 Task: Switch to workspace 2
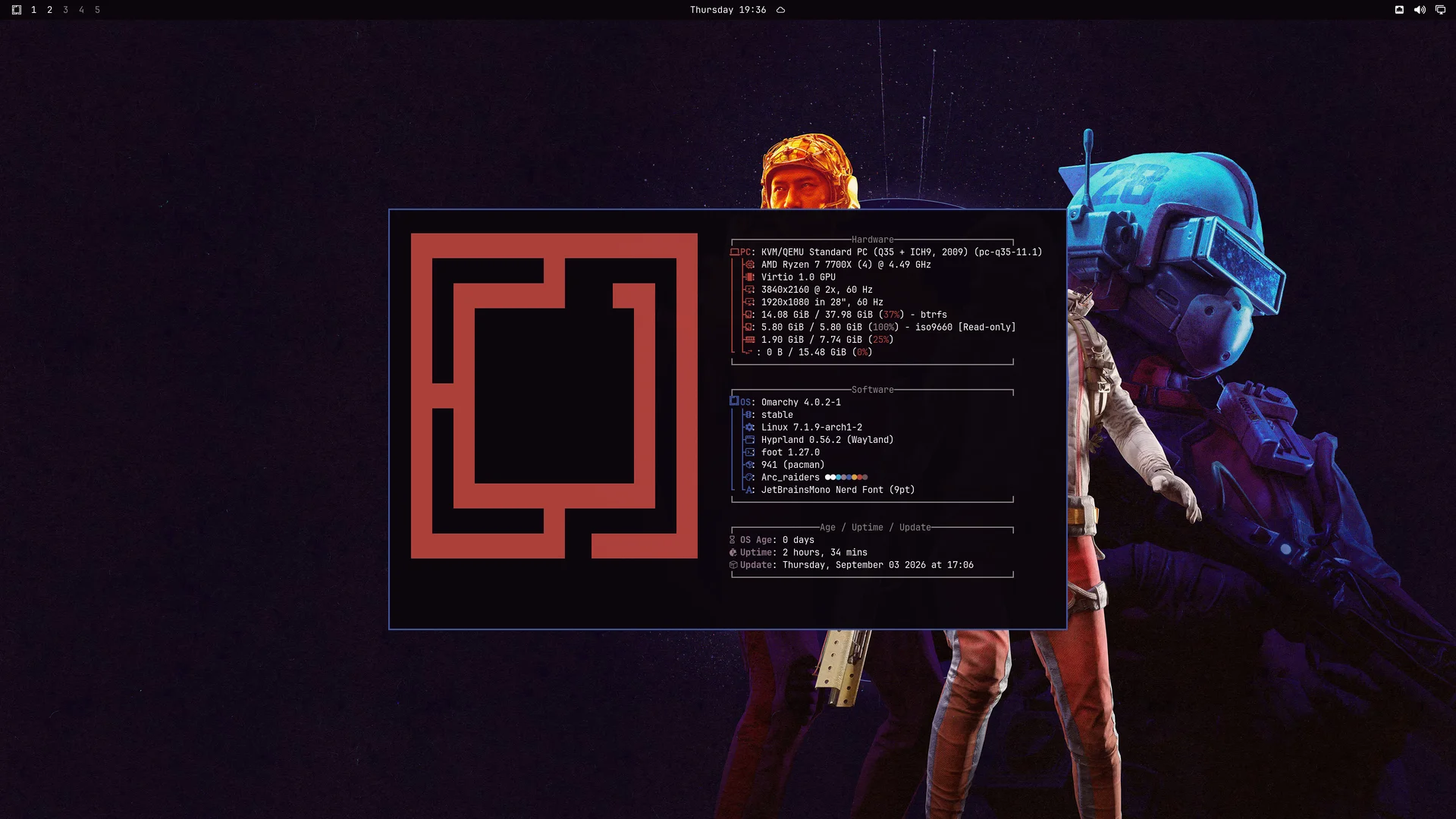pyautogui.click(x=50, y=10)
